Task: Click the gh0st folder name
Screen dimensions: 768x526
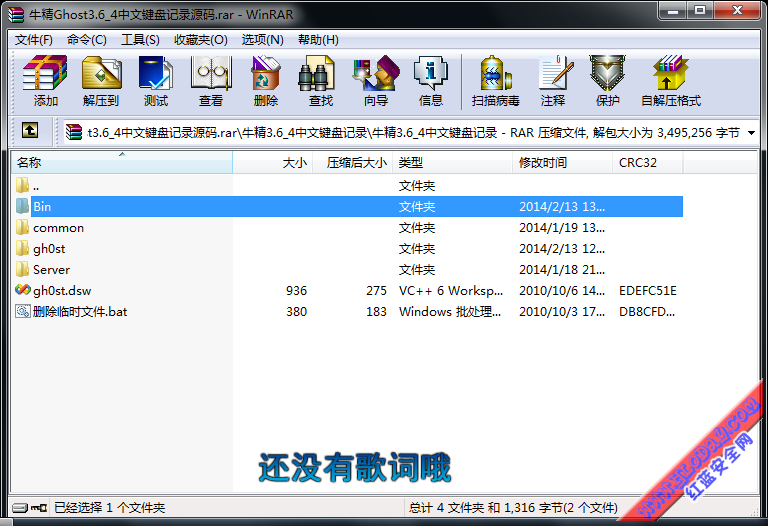Action: pyautogui.click(x=49, y=249)
